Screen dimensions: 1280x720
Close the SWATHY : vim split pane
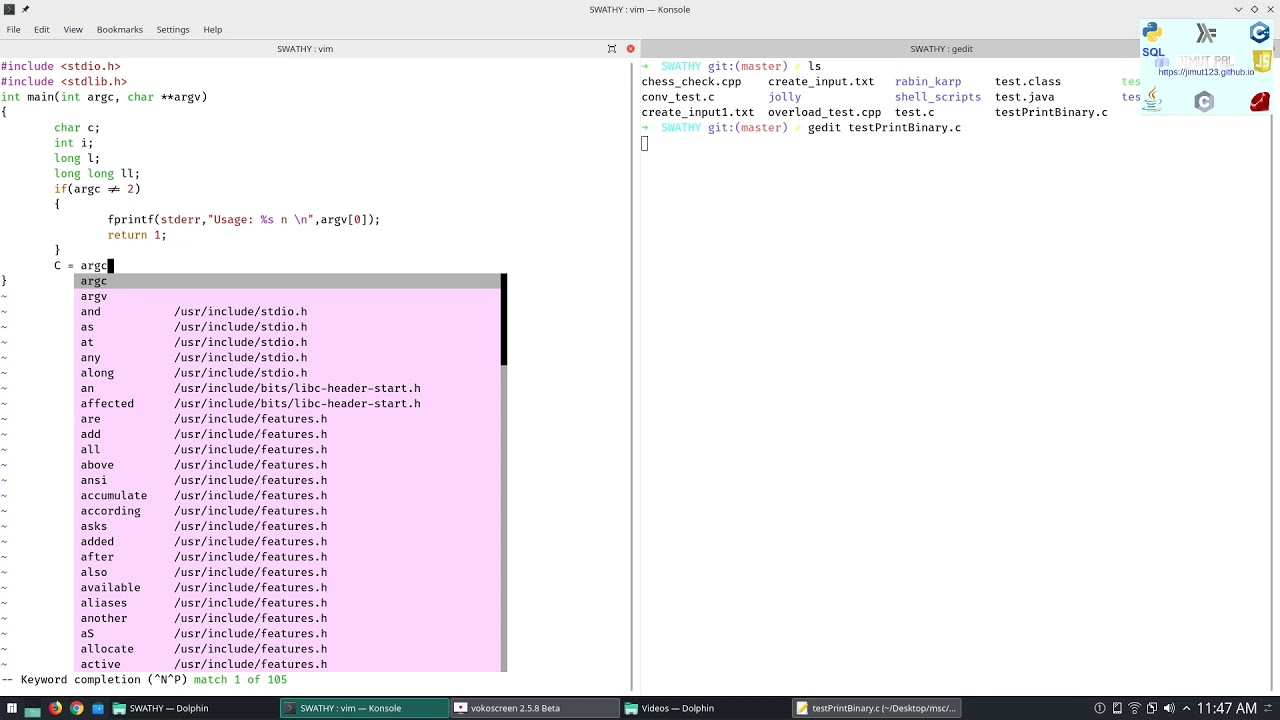630,49
